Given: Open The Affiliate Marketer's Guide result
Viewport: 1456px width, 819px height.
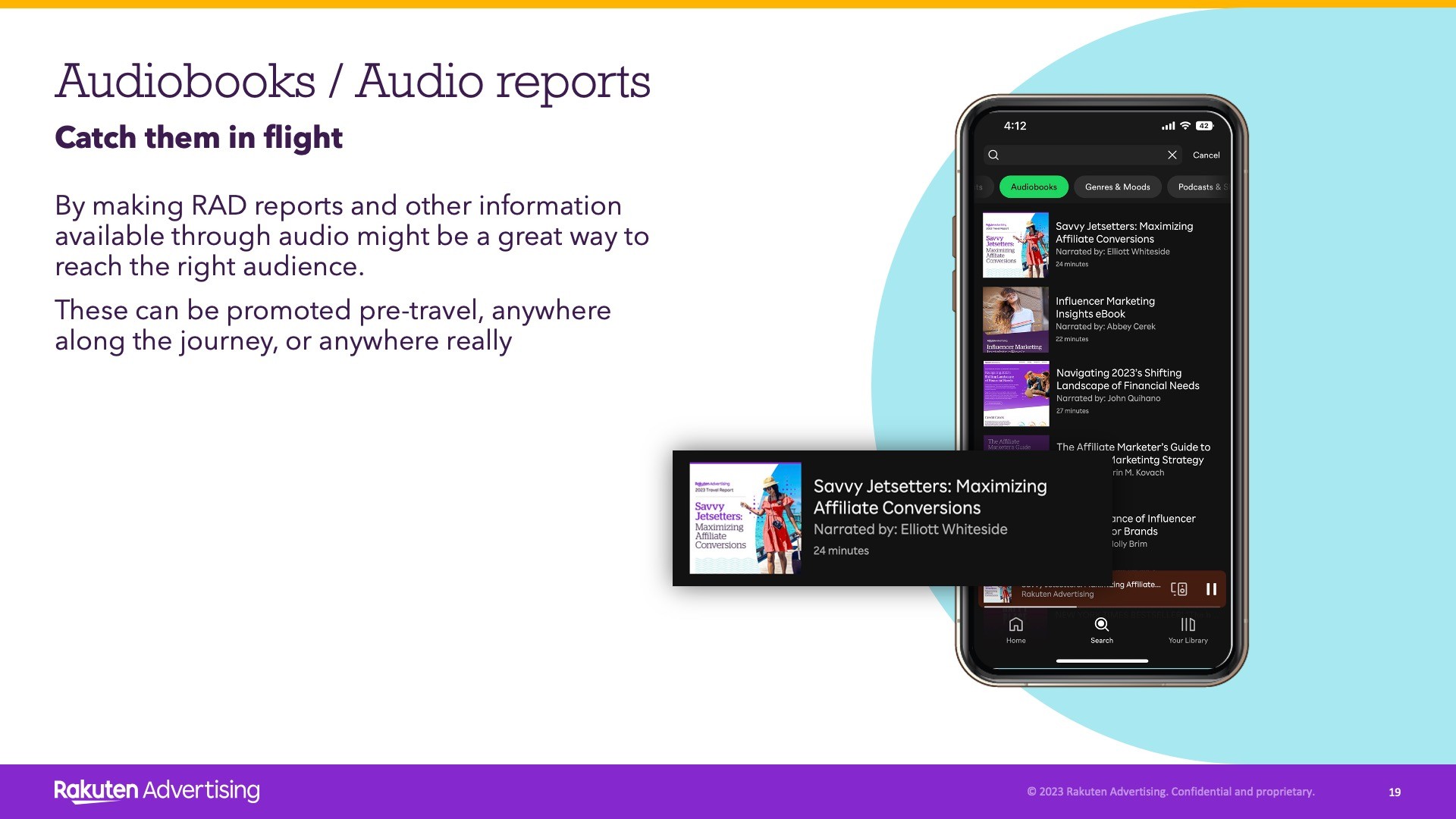Looking at the screenshot, I should point(1133,447).
